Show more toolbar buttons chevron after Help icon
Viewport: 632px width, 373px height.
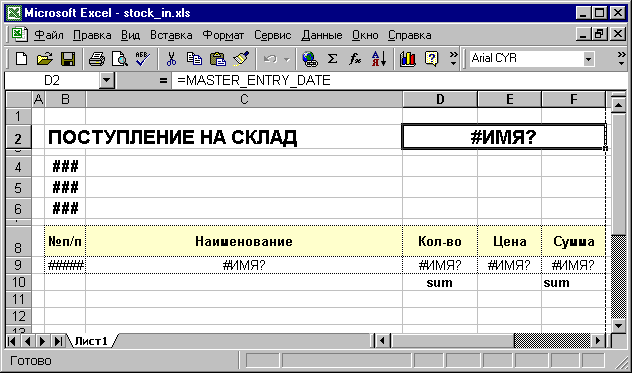pos(453,59)
